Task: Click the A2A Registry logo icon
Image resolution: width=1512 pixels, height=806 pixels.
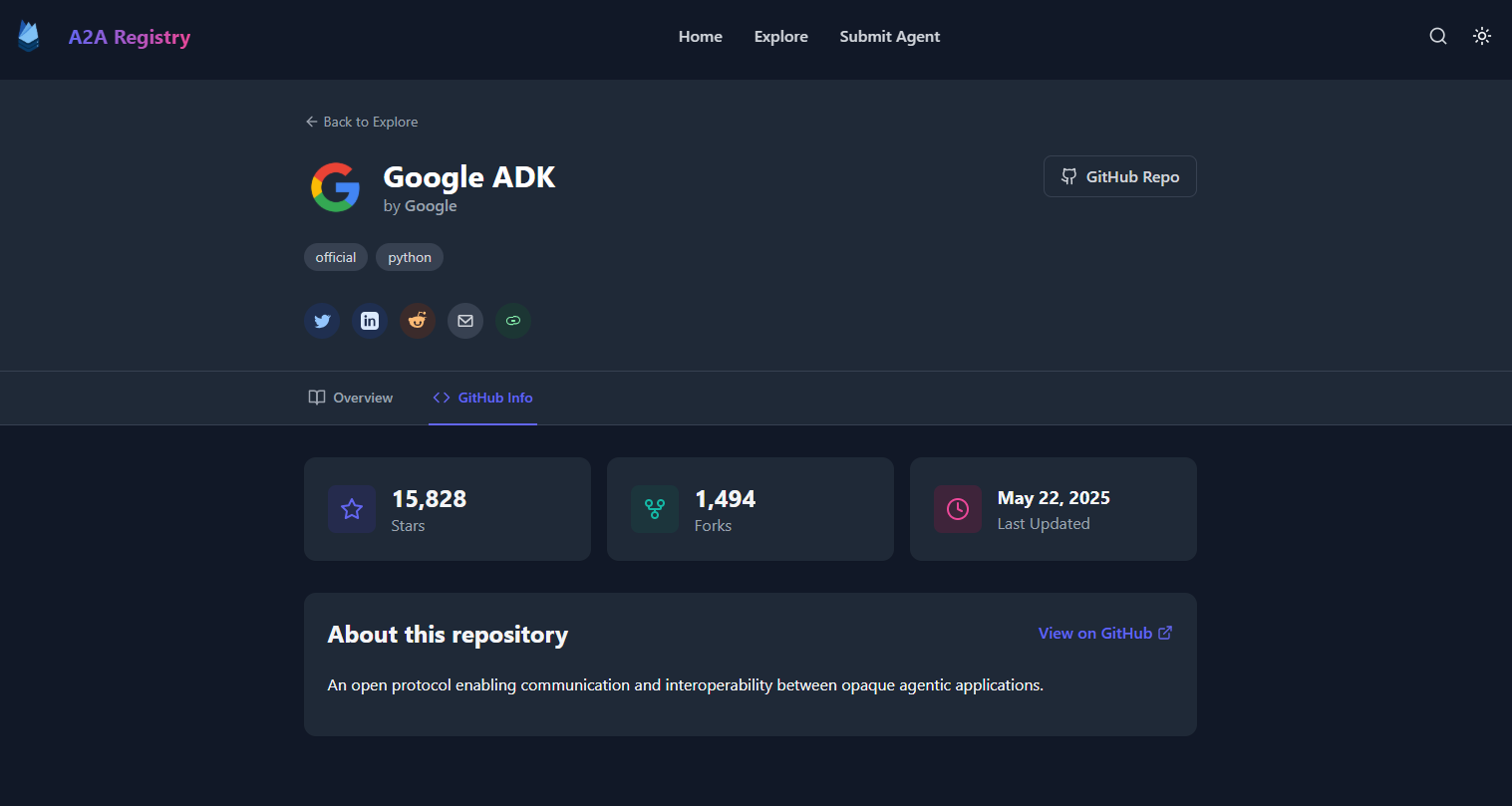Action: click(x=29, y=37)
